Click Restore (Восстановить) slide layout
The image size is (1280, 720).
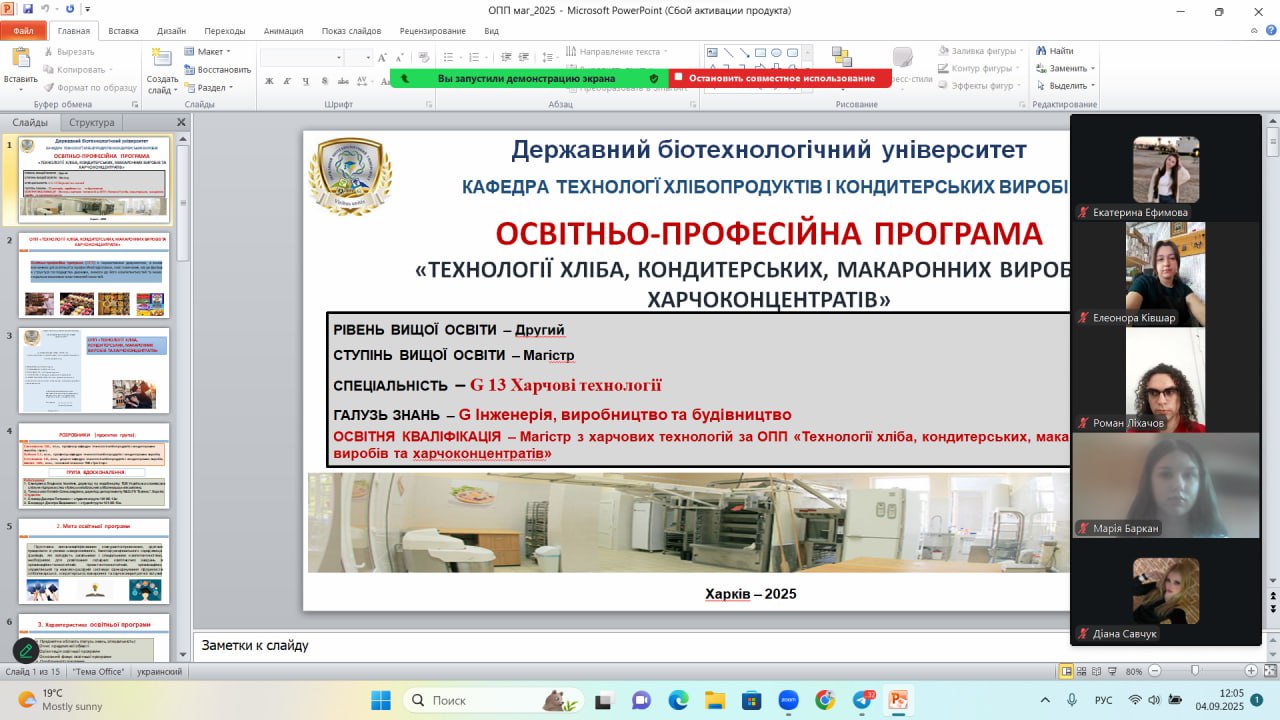[x=217, y=70]
